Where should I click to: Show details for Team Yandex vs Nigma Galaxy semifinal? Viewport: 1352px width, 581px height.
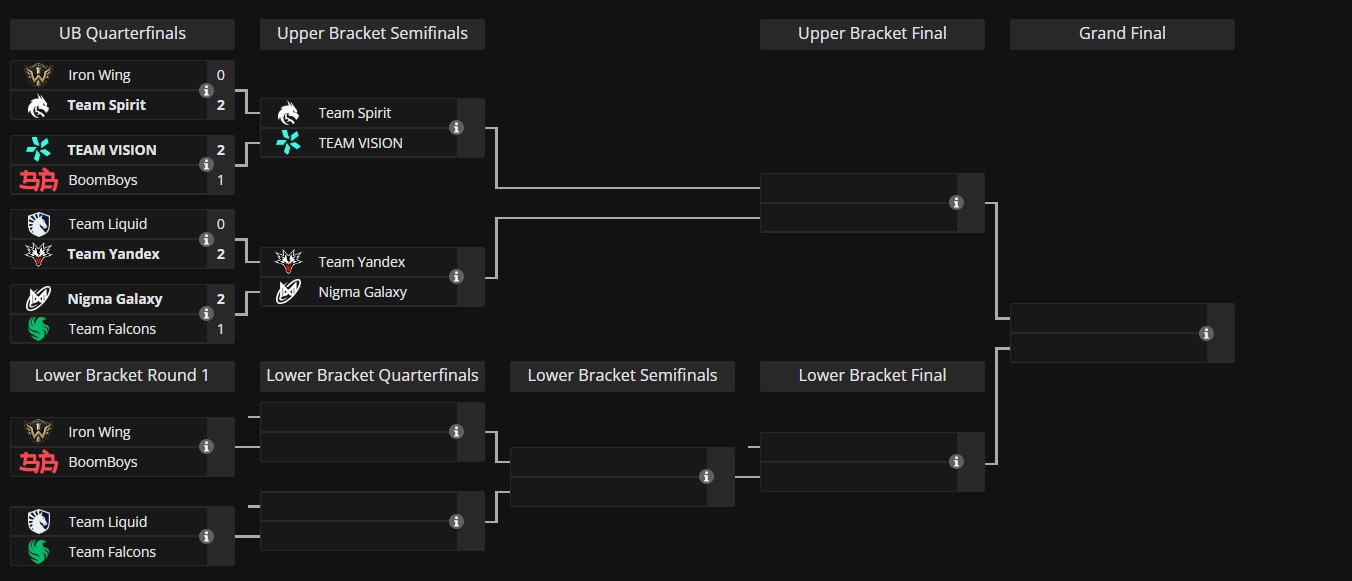[456, 277]
